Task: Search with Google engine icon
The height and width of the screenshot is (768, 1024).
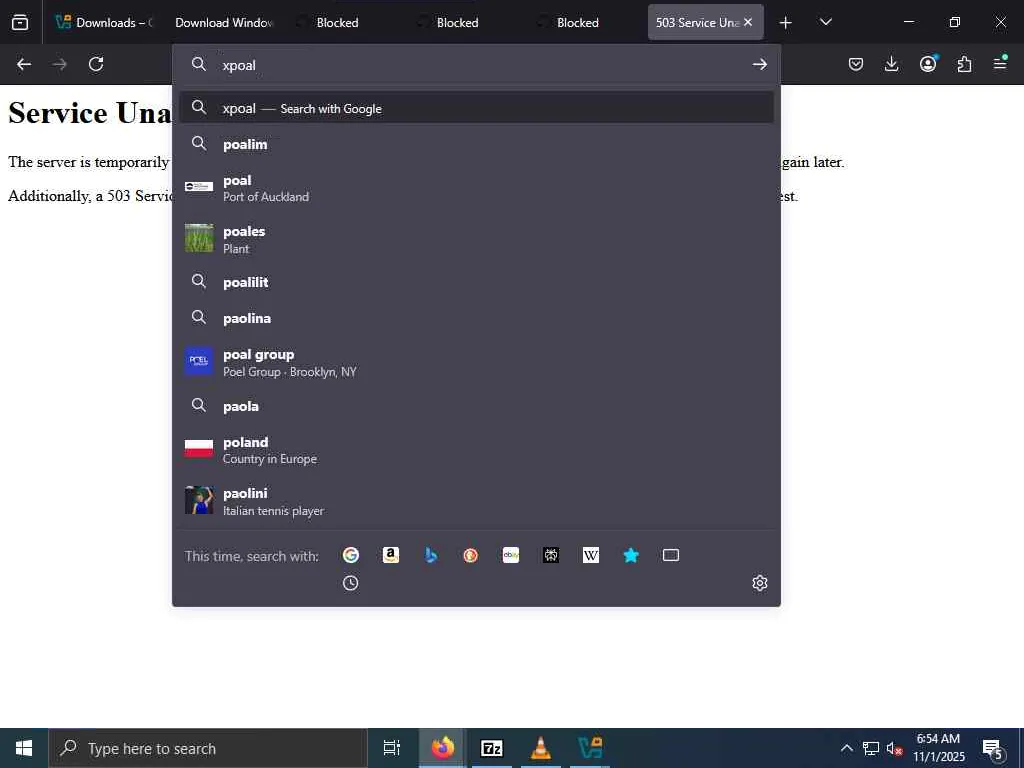Action: pos(351,555)
